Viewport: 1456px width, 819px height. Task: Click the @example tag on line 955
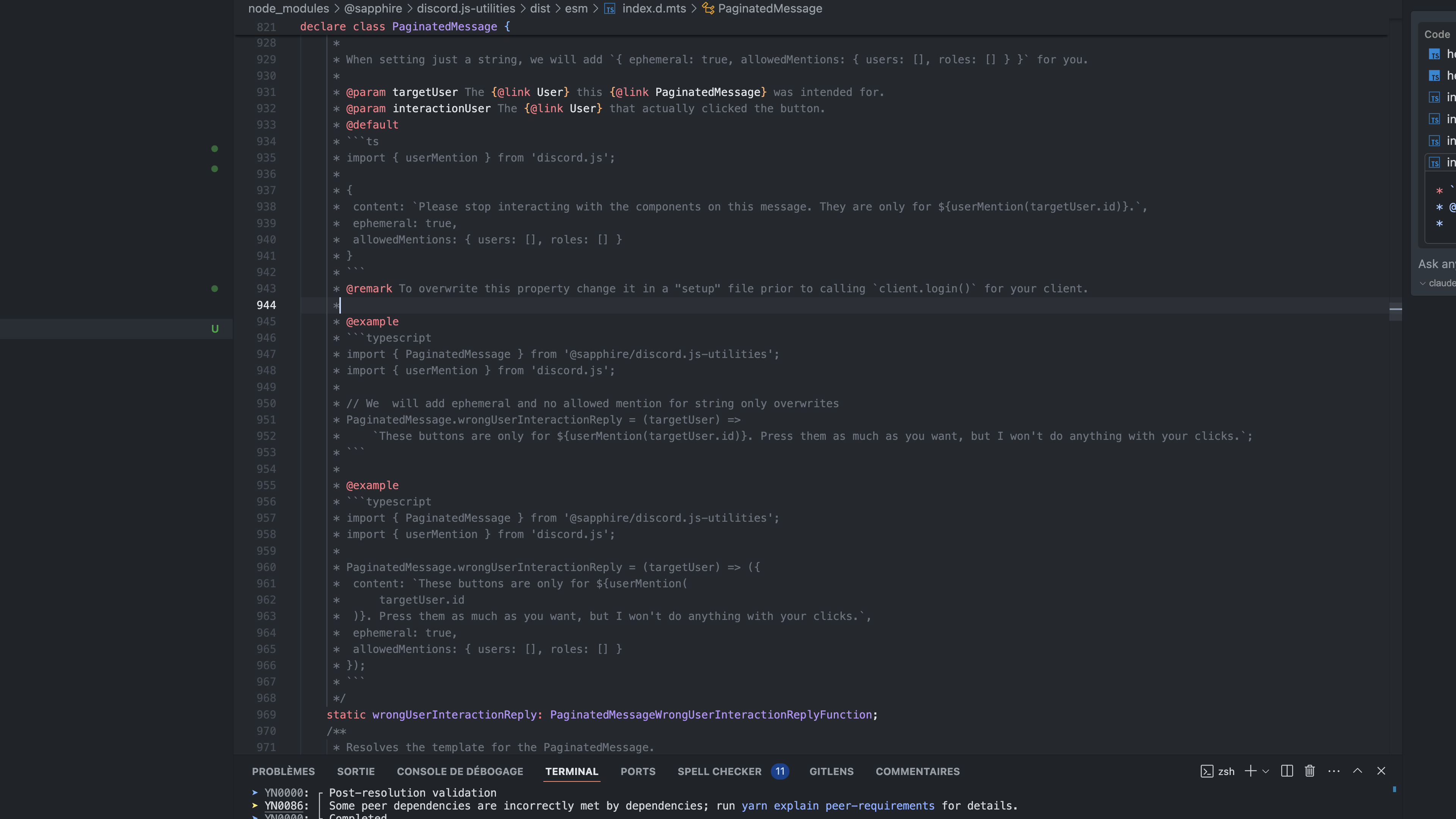[372, 485]
